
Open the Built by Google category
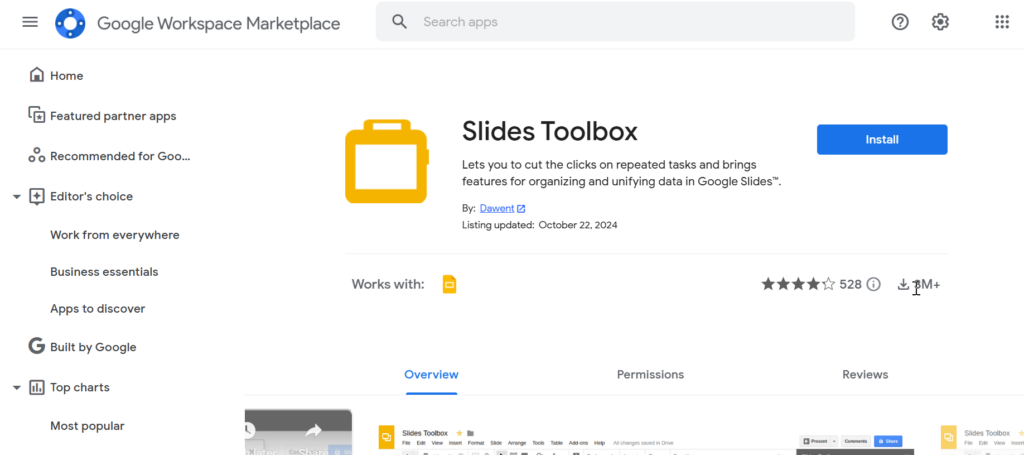tap(92, 347)
